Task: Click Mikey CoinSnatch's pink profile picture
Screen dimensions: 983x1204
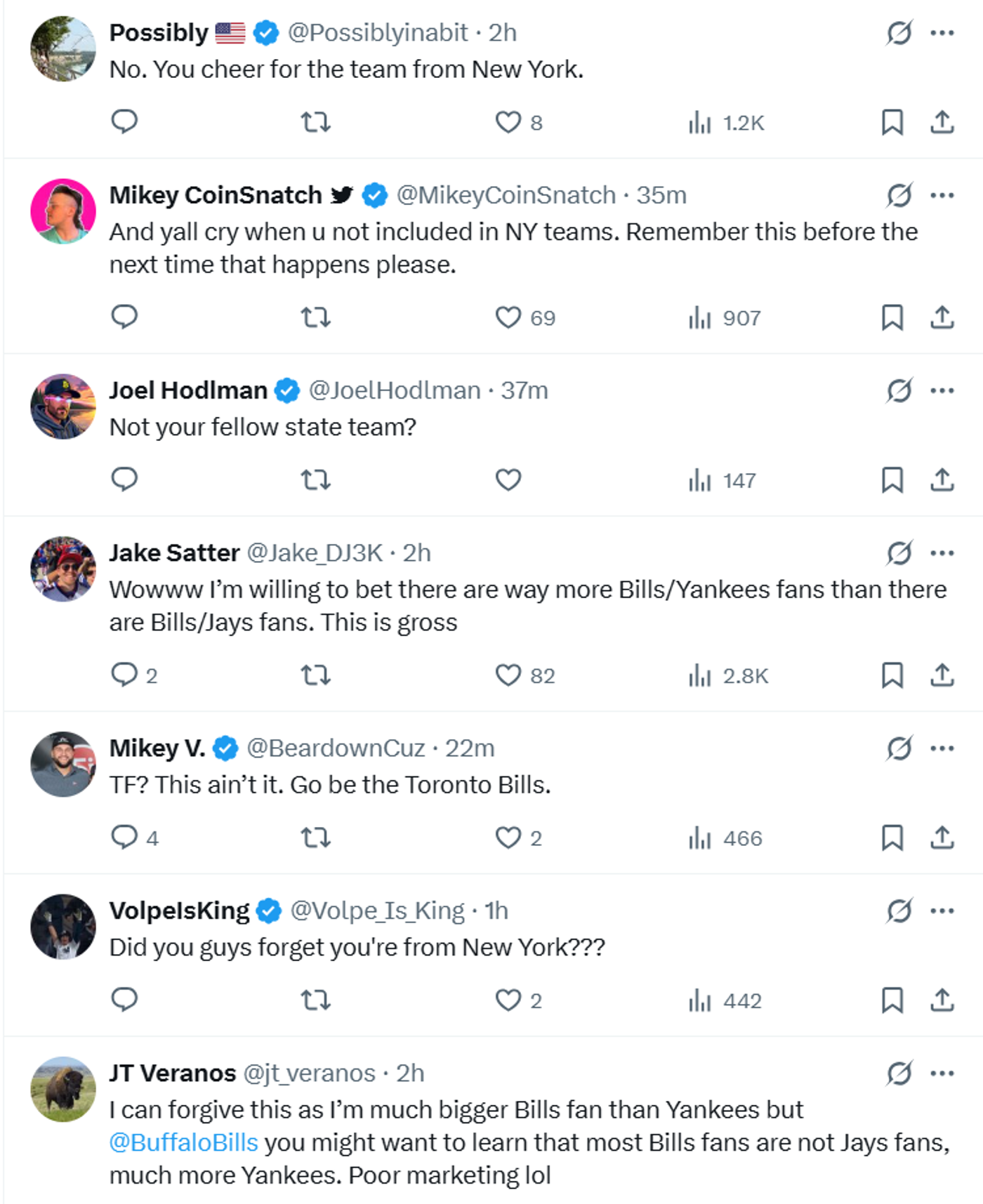Action: [63, 211]
